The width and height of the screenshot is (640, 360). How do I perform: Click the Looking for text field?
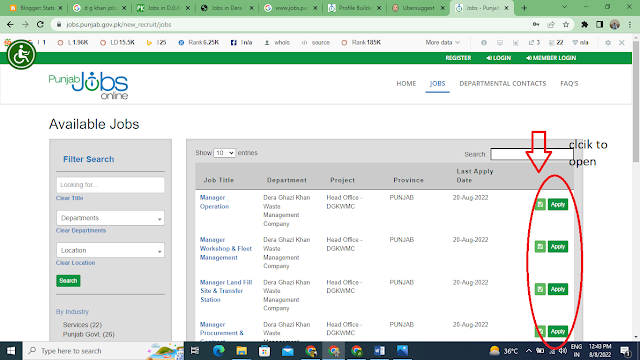(110, 185)
